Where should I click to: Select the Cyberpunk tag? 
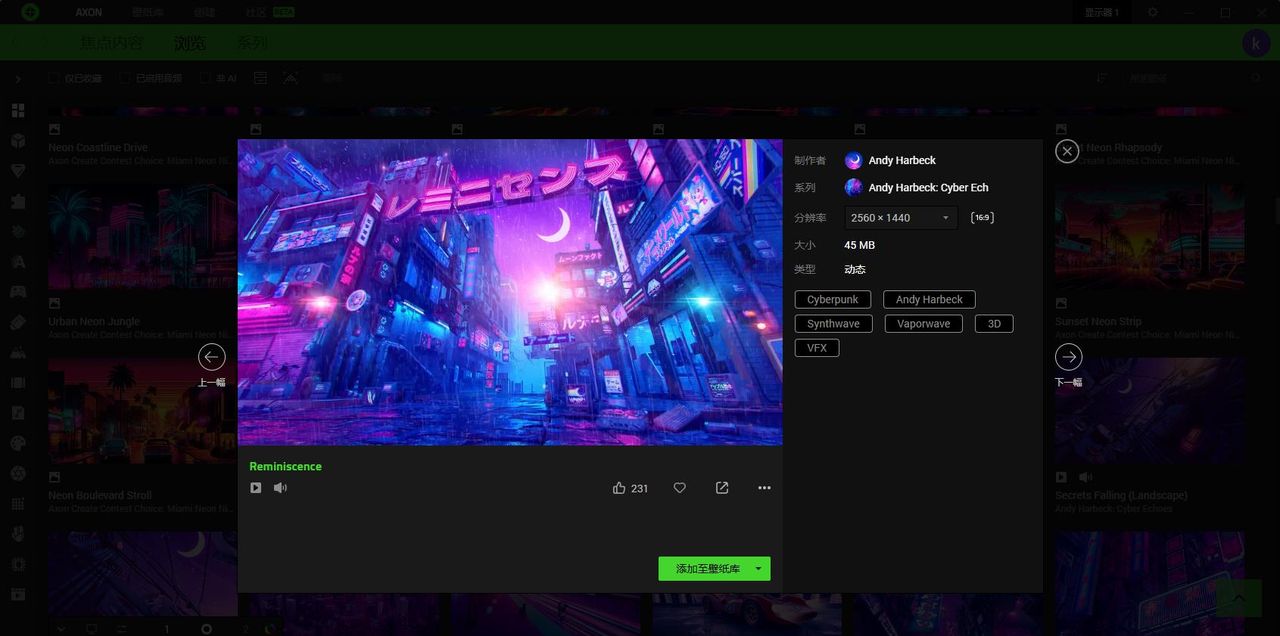[833, 300]
